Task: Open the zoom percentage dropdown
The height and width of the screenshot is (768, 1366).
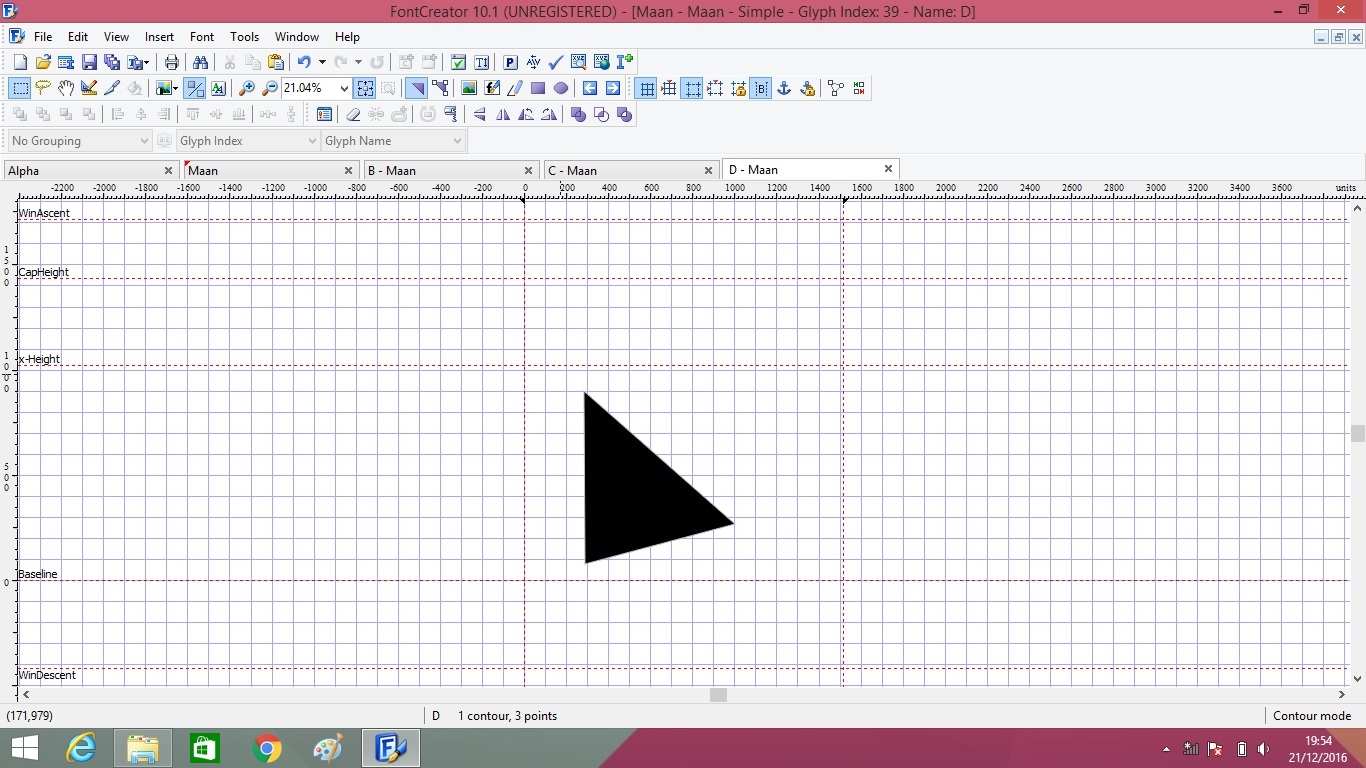Action: point(344,88)
